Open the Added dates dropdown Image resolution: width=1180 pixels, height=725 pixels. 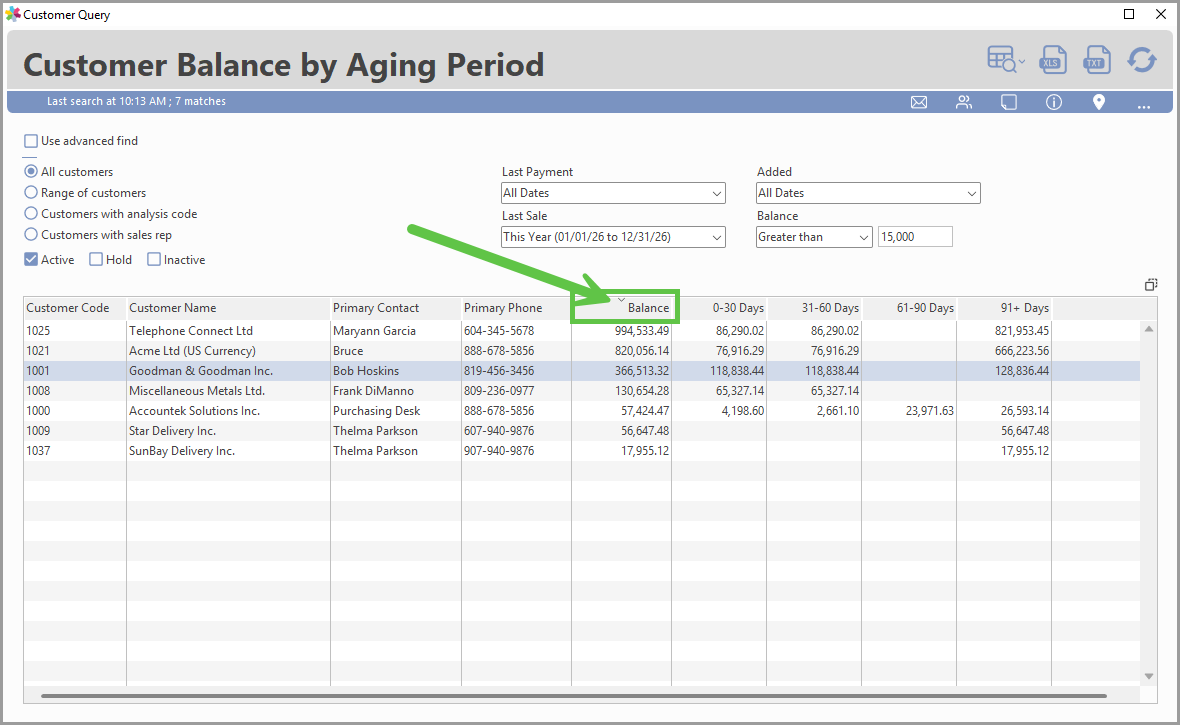point(868,193)
